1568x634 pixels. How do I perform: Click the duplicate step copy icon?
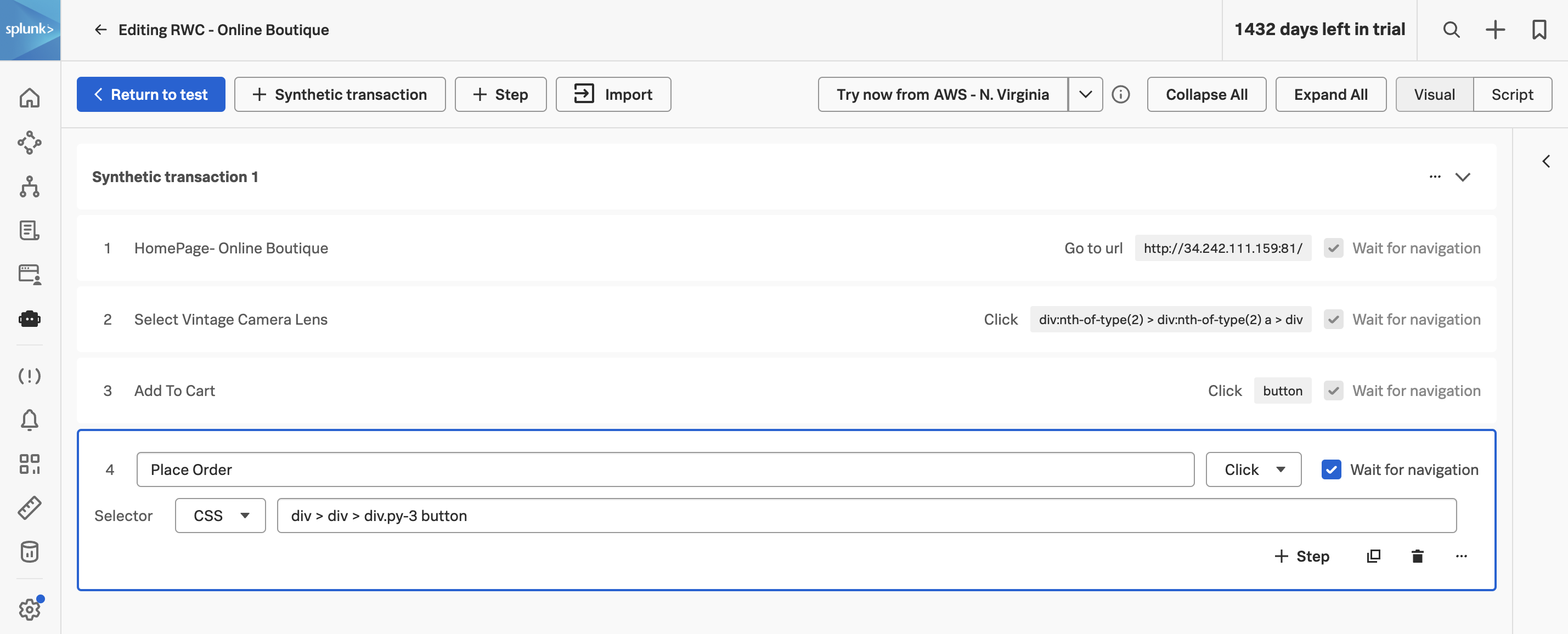pyautogui.click(x=1373, y=556)
